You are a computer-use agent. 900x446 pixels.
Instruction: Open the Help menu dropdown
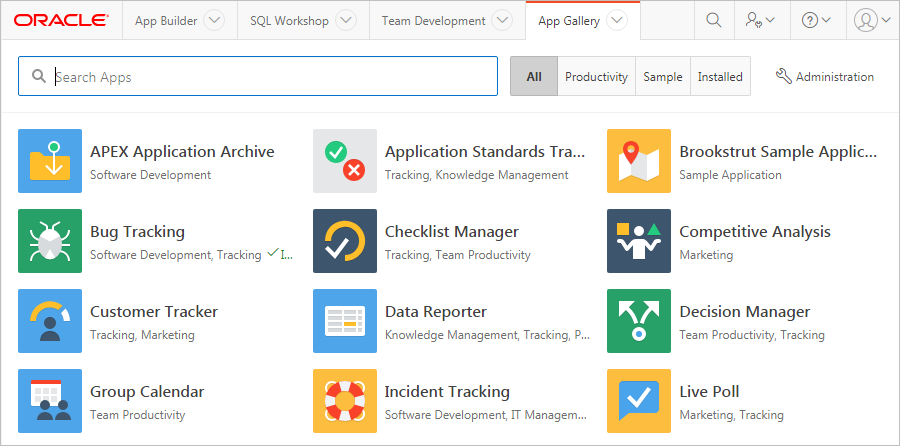pyautogui.click(x=817, y=20)
